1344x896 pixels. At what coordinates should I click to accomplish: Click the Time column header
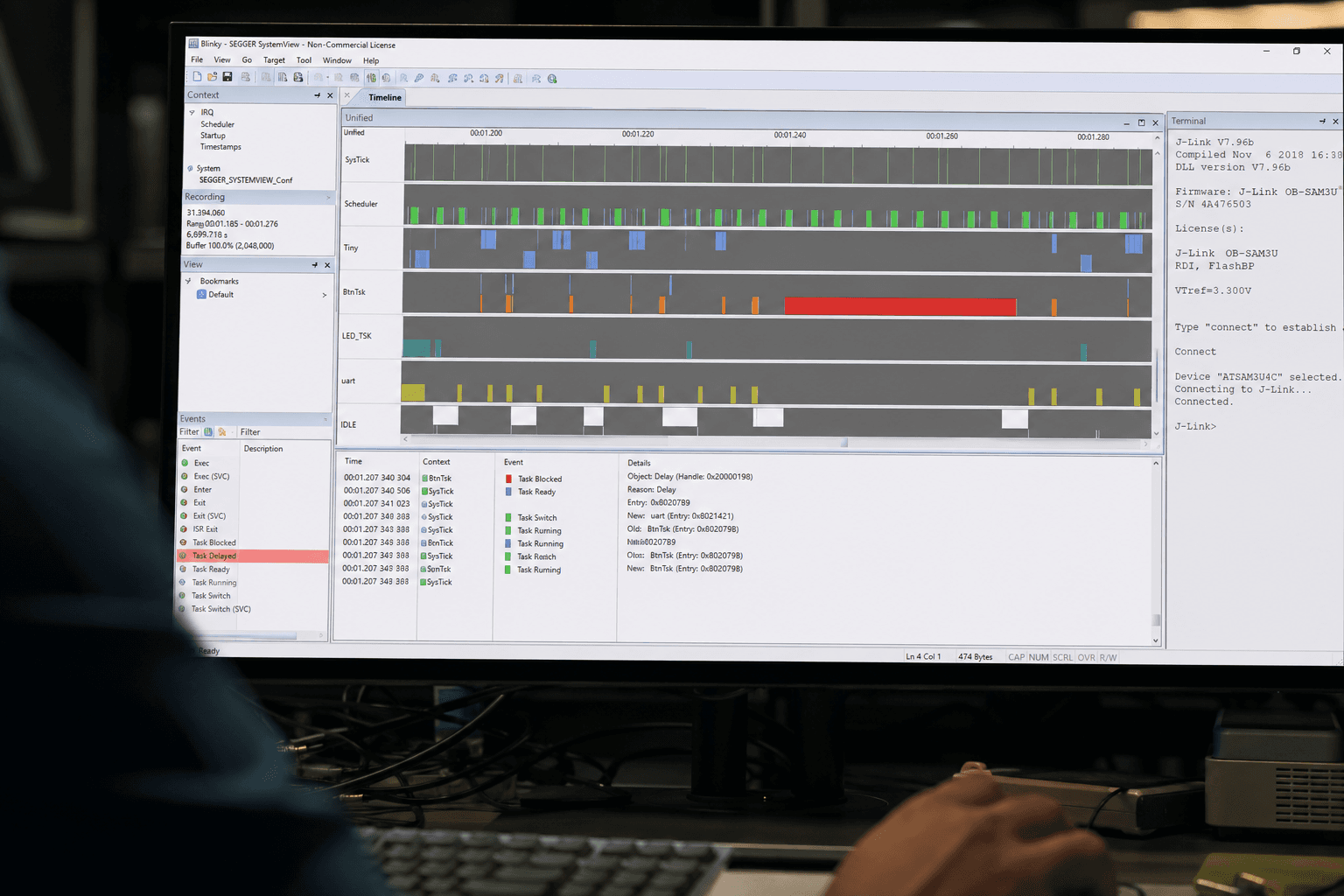click(353, 461)
